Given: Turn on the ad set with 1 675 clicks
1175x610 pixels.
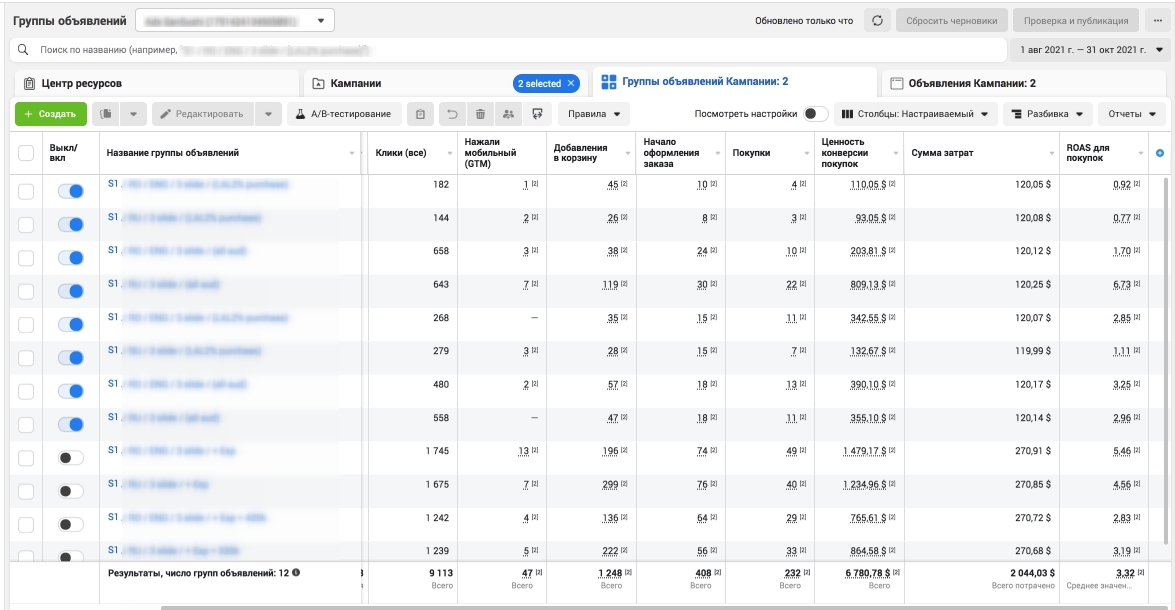Looking at the screenshot, I should 70,491.
